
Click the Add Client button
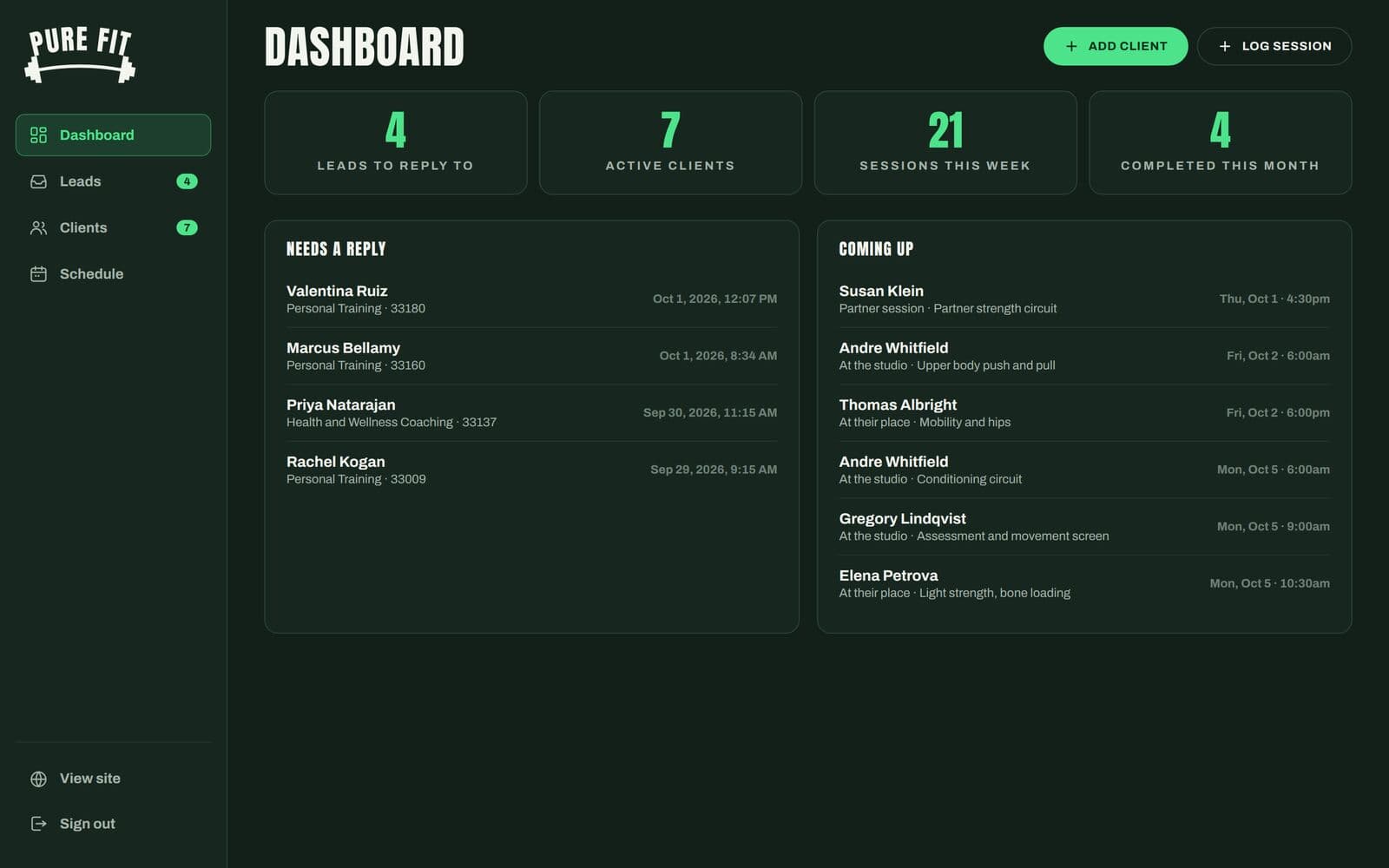[x=1116, y=46]
